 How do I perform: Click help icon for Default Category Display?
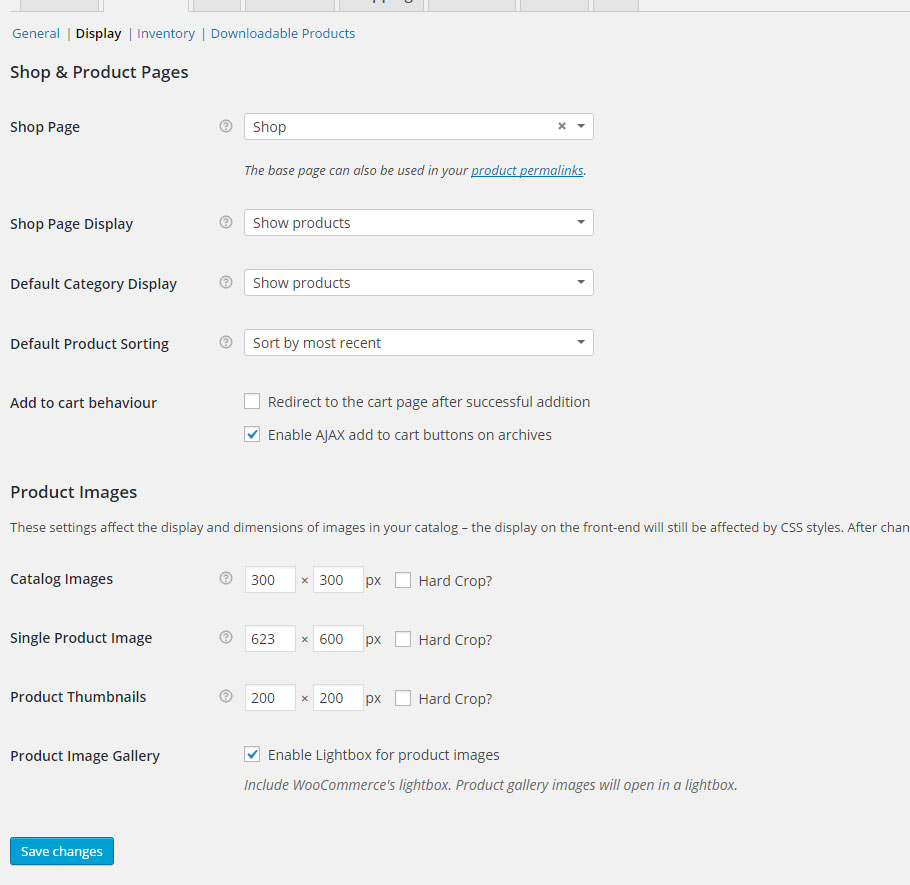[x=226, y=282]
